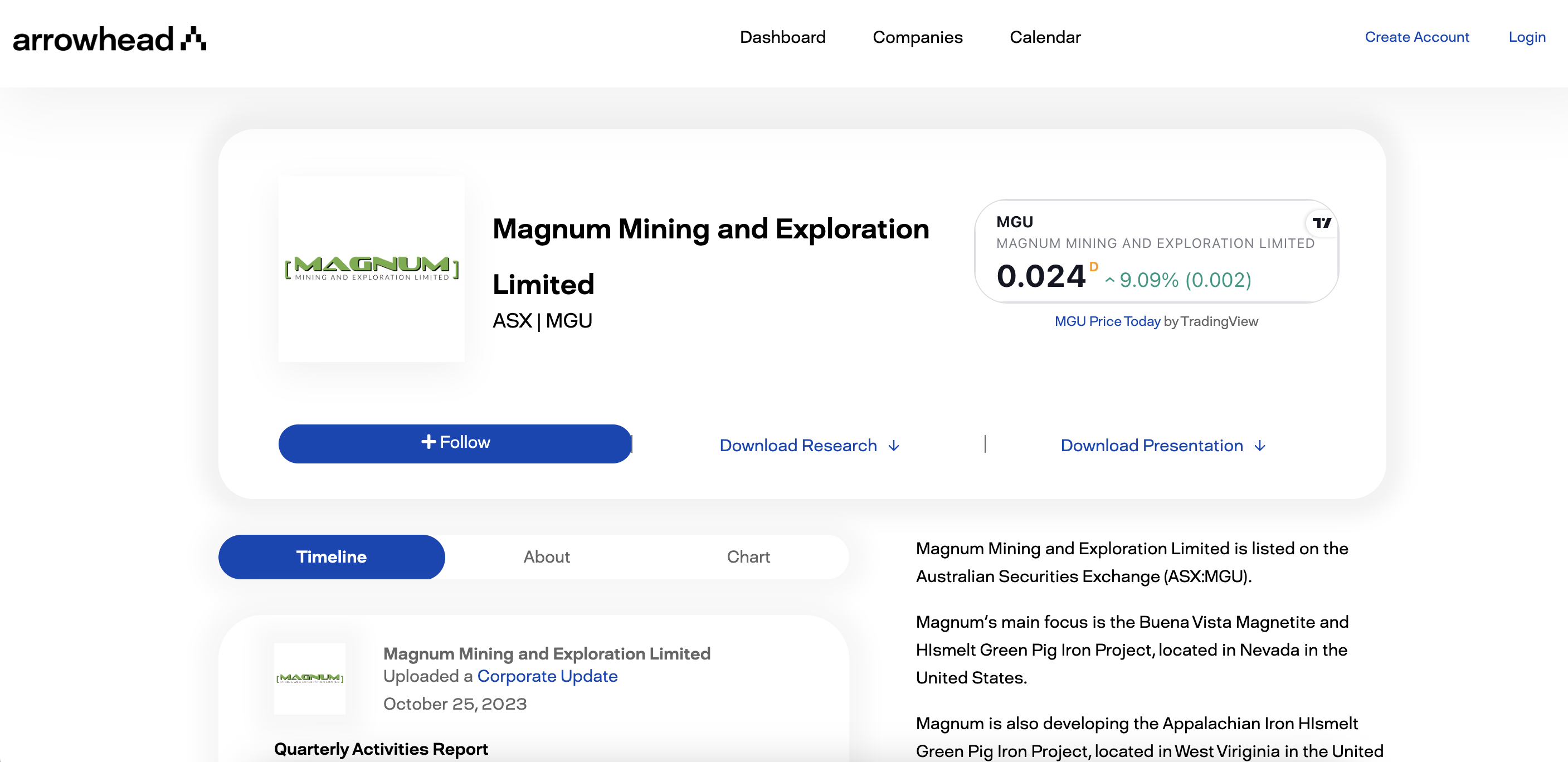Open the Dashboard menu item
The image size is (1568, 762).
click(782, 37)
